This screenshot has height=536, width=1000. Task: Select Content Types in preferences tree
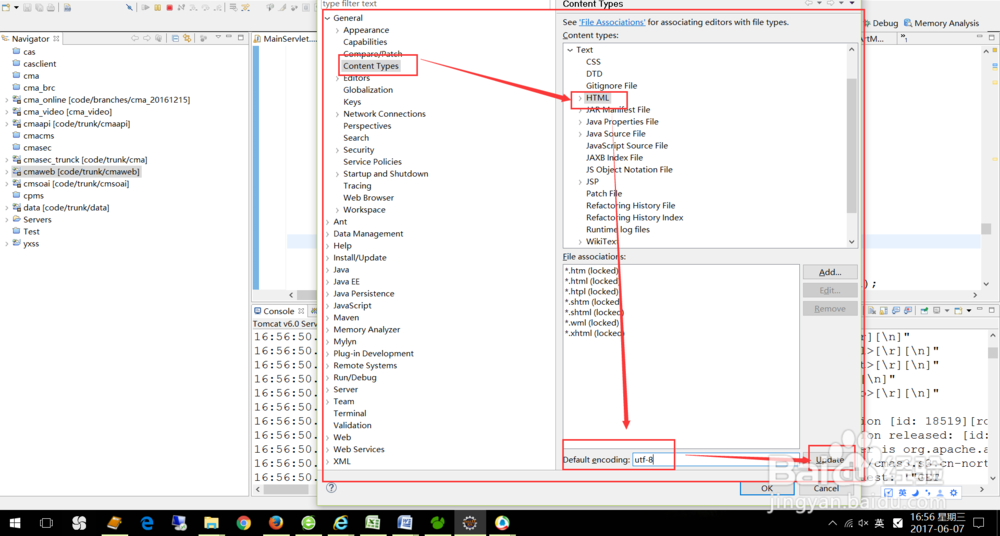(x=371, y=66)
